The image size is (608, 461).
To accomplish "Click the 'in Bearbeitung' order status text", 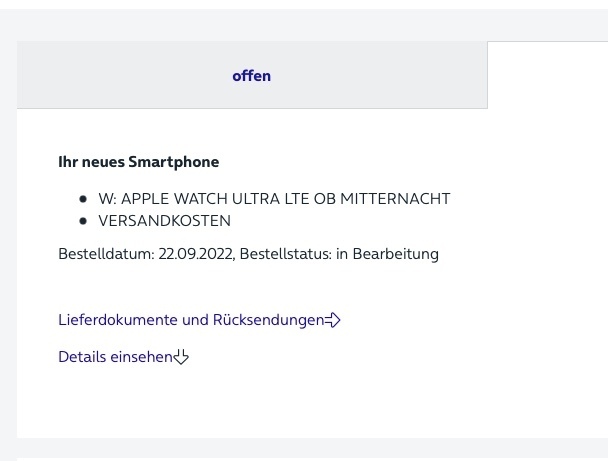I will pos(387,254).
